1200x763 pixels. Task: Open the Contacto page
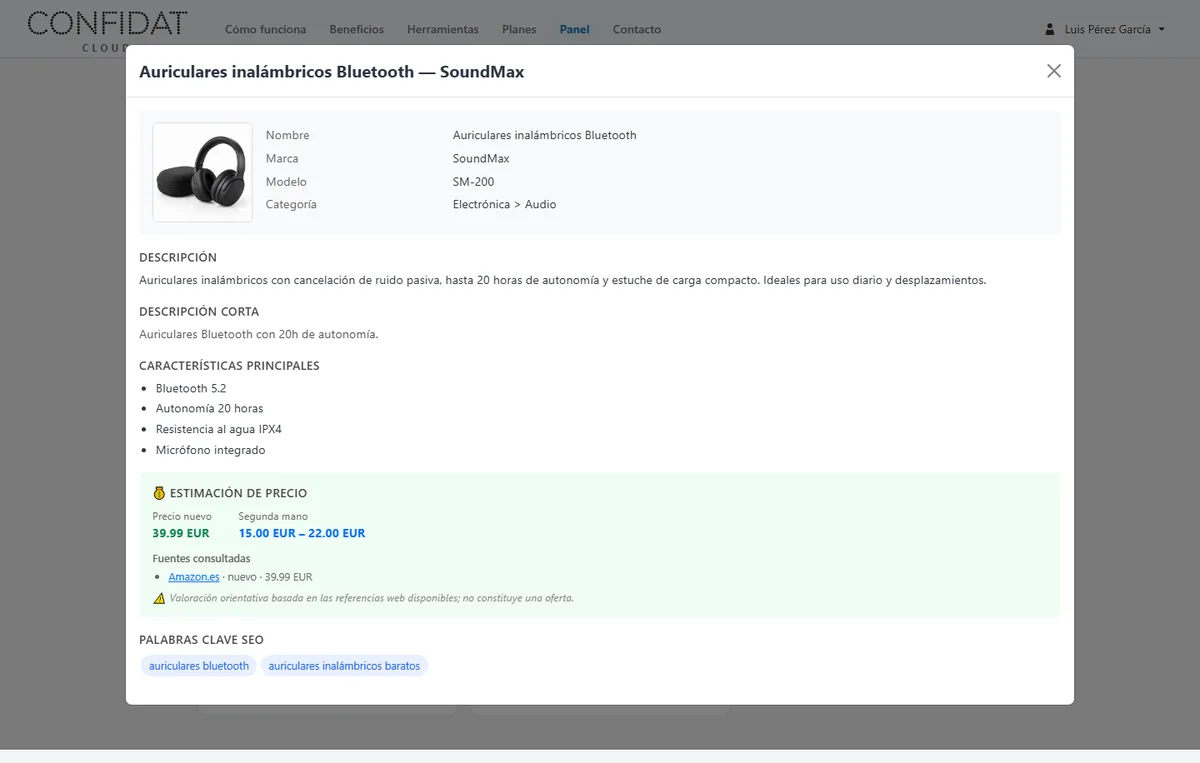tap(637, 29)
